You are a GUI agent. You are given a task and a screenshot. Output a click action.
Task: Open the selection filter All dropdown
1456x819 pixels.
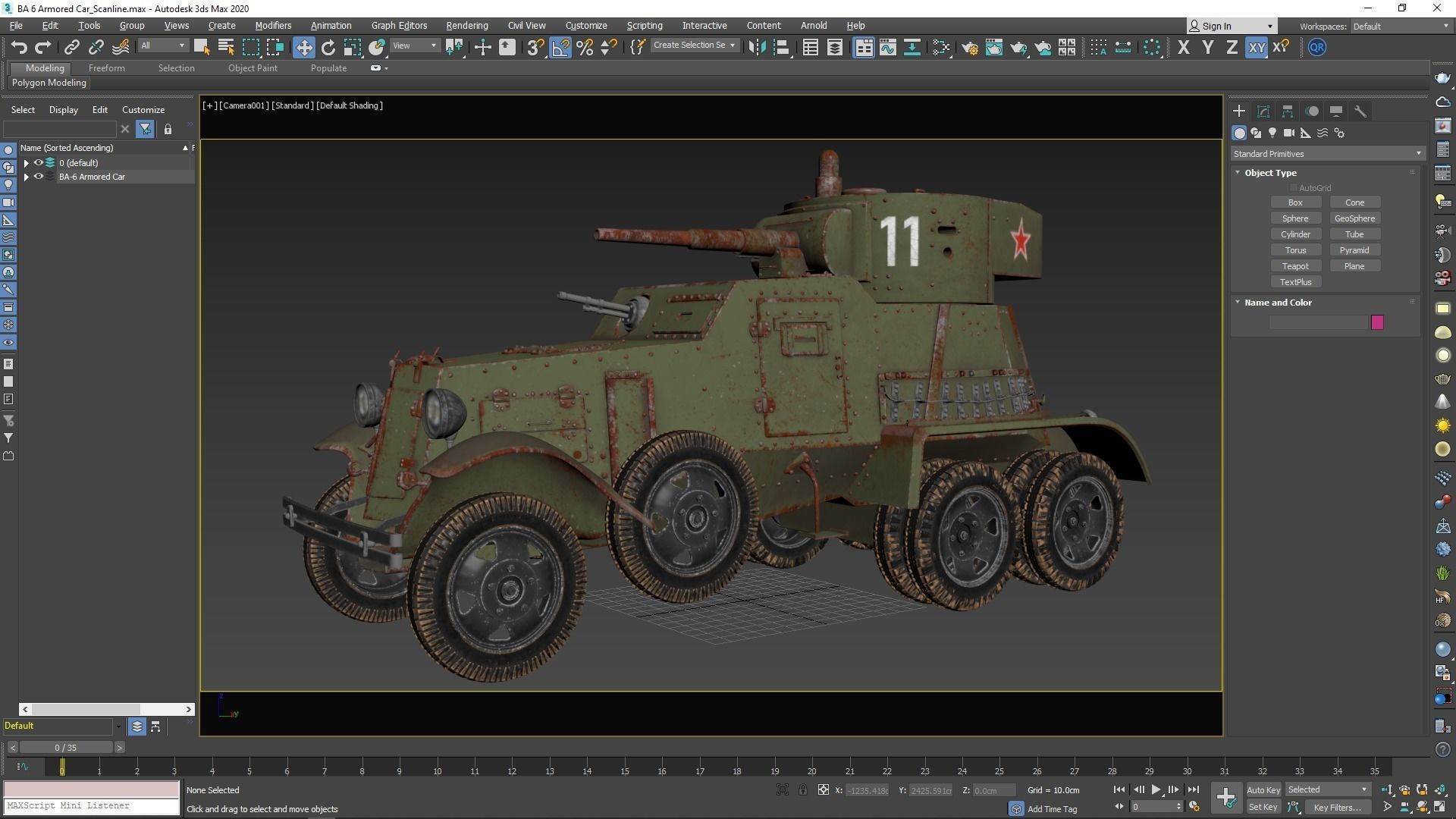162,45
